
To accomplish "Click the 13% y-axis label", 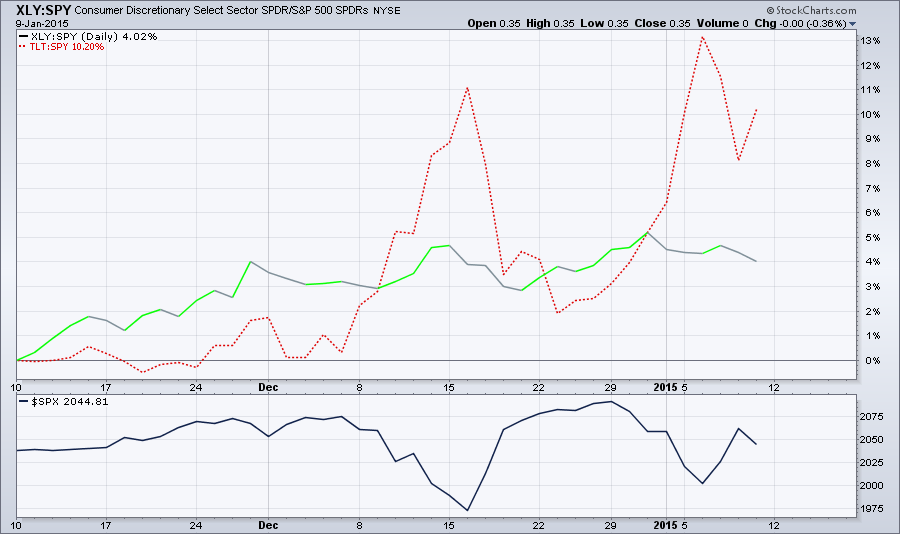I will (870, 41).
